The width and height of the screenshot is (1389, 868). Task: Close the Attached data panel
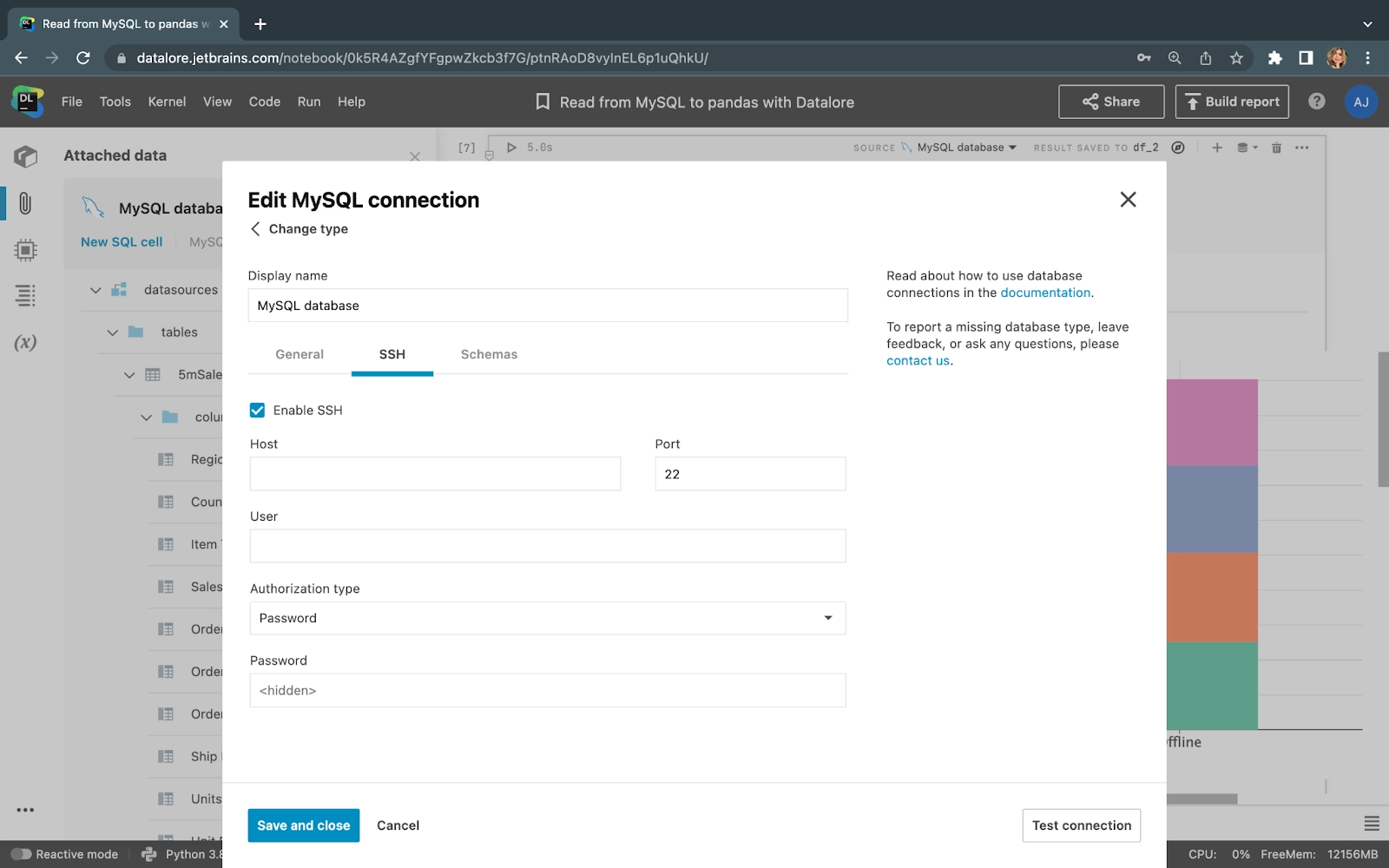[x=415, y=156]
